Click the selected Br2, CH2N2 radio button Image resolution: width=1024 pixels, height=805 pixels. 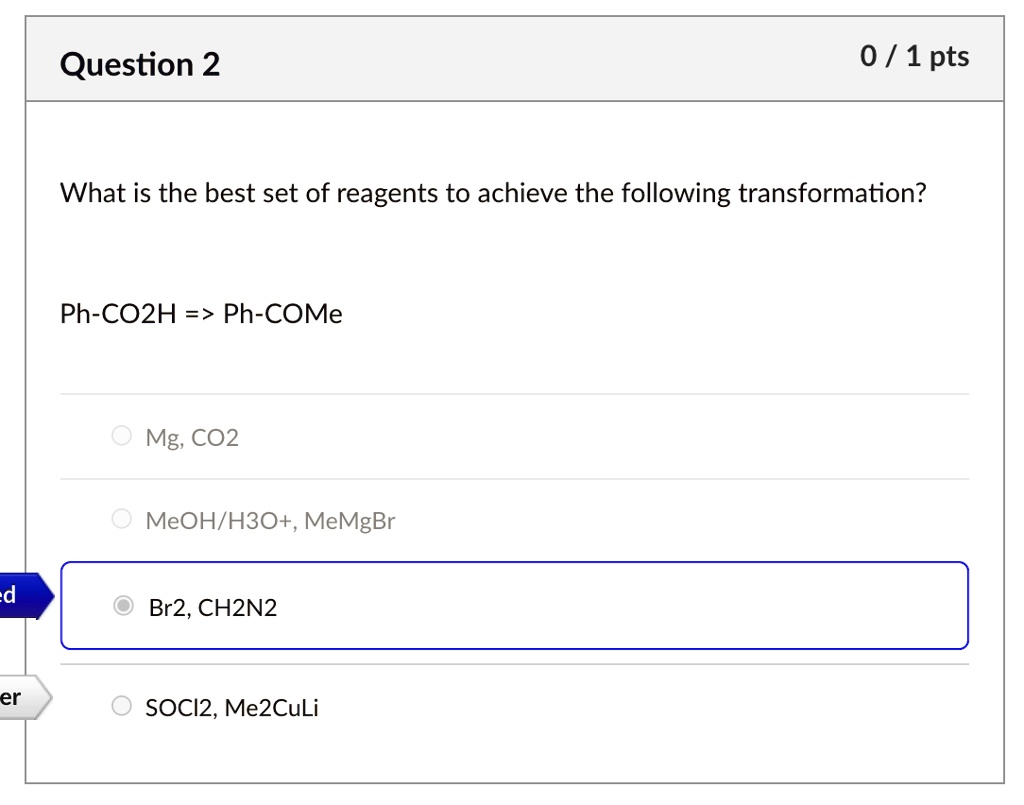tap(123, 605)
